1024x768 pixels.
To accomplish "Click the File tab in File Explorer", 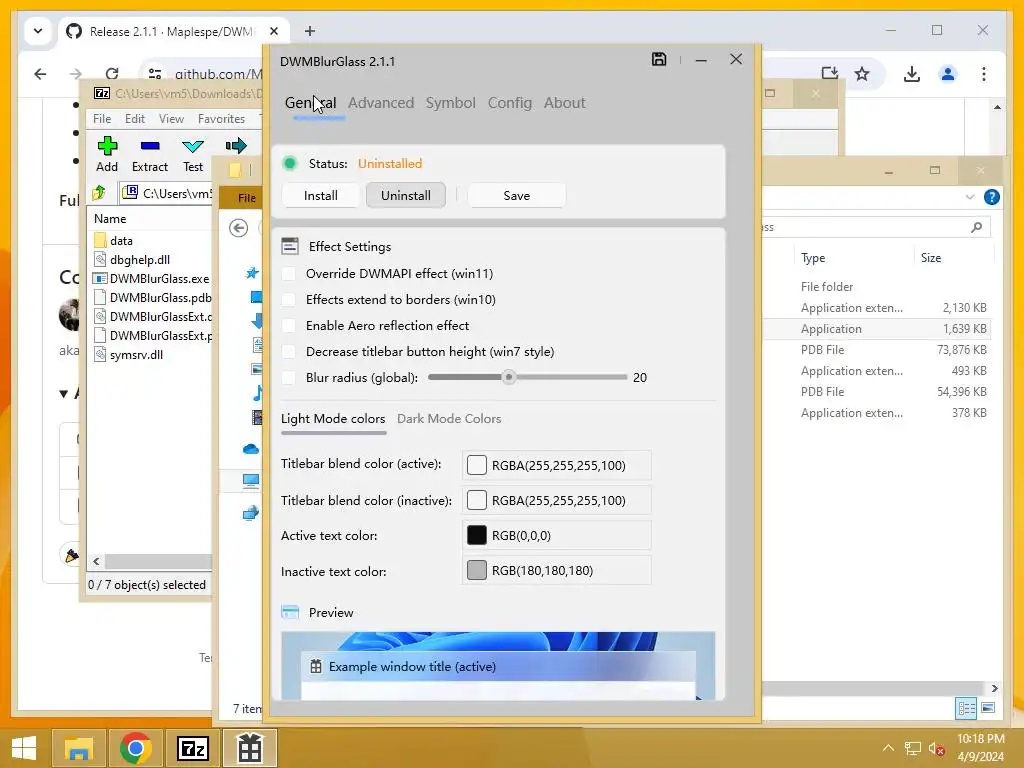I will (x=246, y=198).
